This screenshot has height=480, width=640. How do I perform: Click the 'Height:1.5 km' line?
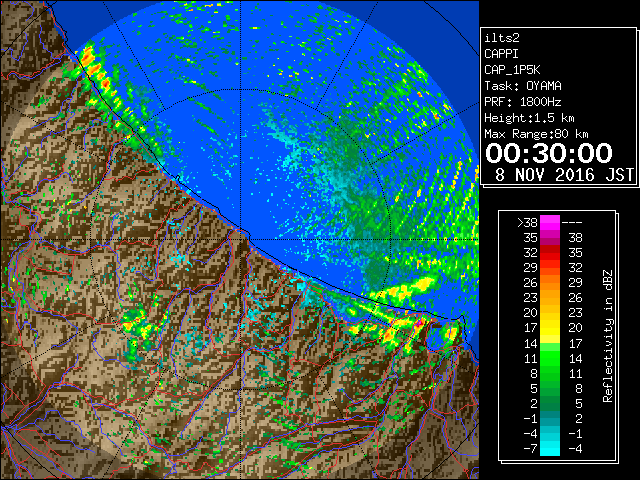(x=529, y=118)
